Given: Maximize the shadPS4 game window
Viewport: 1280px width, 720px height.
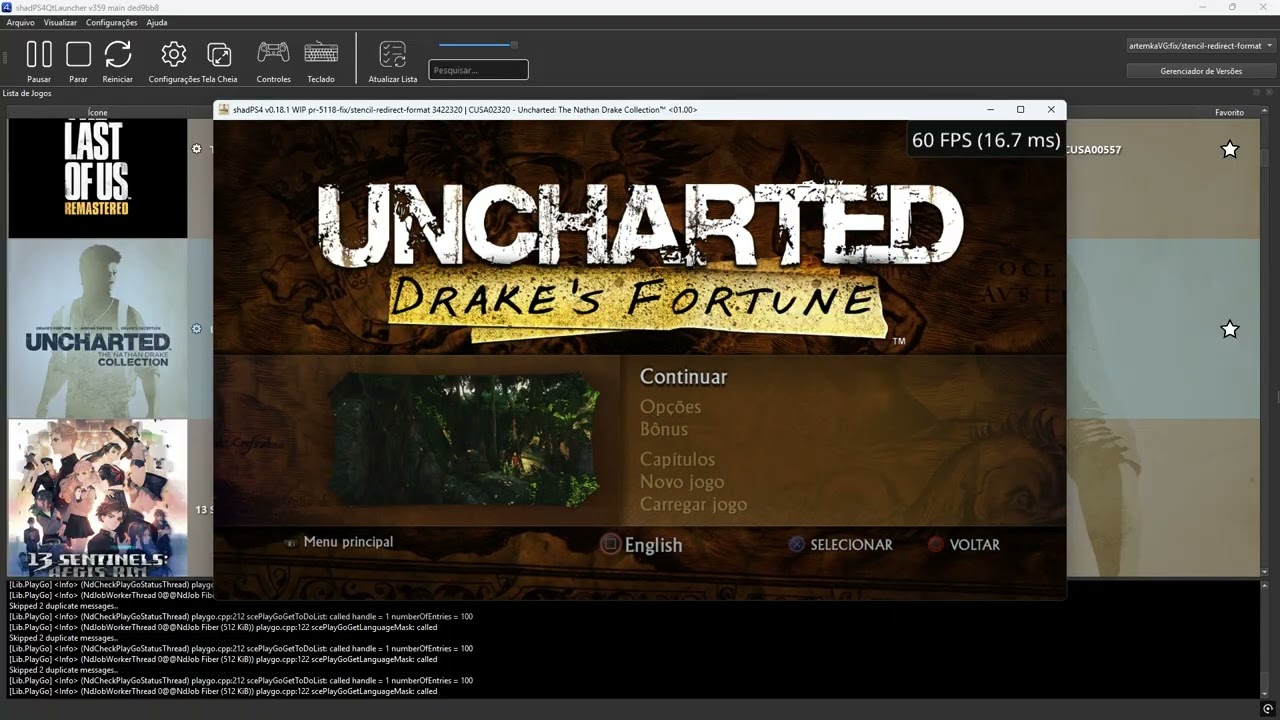Looking at the screenshot, I should (x=1020, y=110).
